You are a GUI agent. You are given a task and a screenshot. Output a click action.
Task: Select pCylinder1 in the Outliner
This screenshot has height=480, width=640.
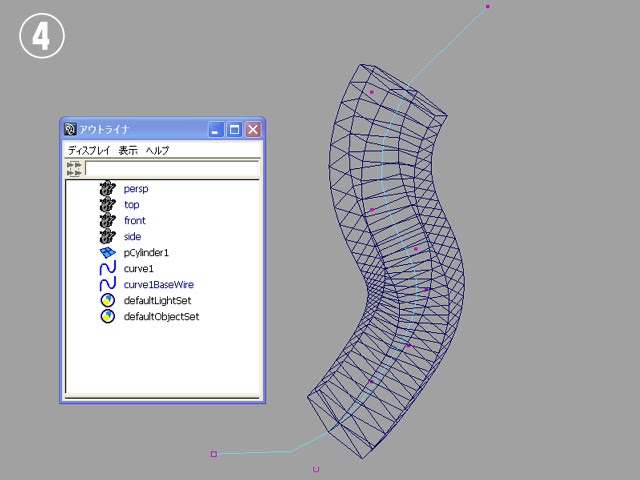146,253
